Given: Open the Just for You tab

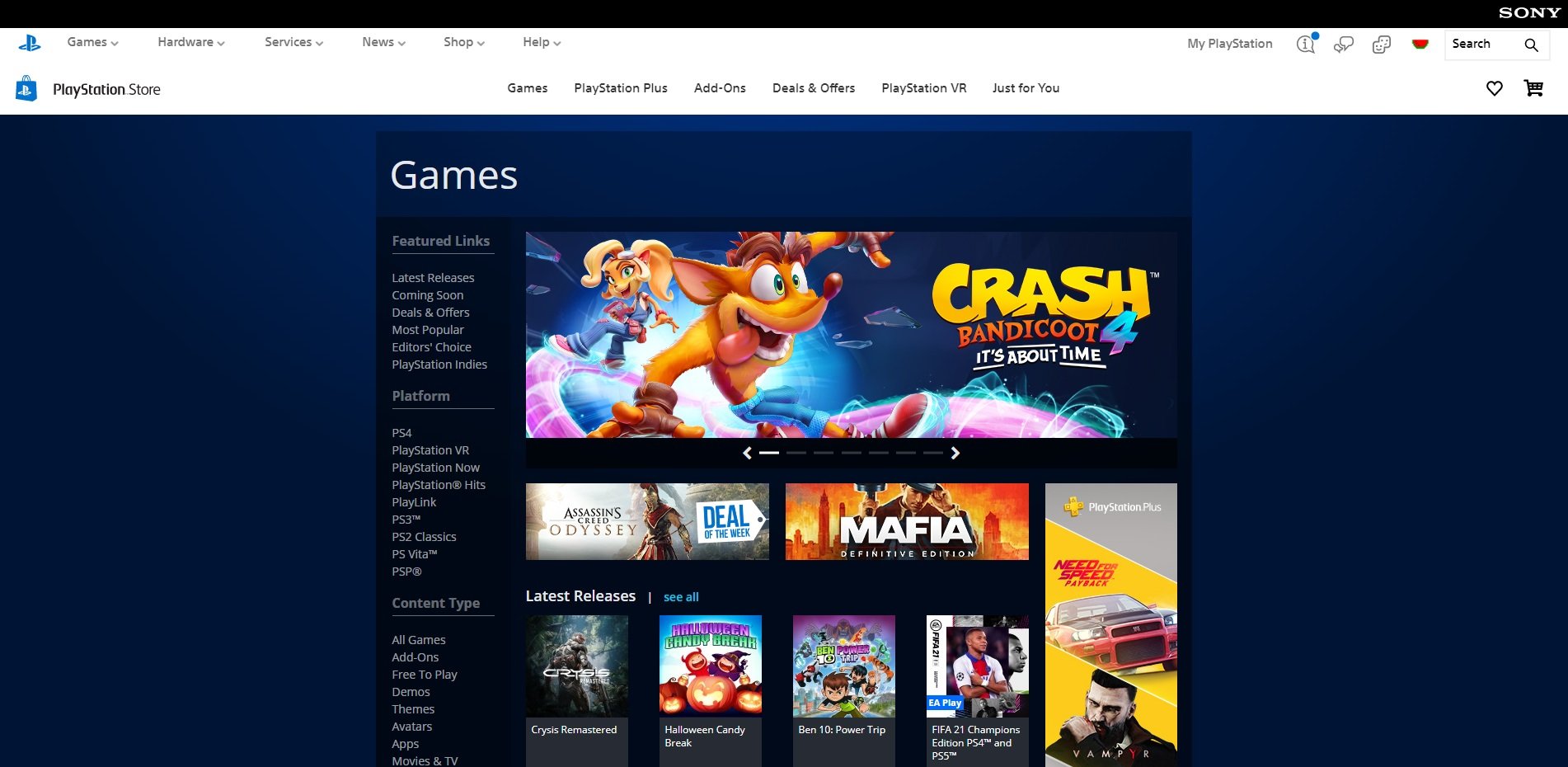Looking at the screenshot, I should pos(1026,88).
